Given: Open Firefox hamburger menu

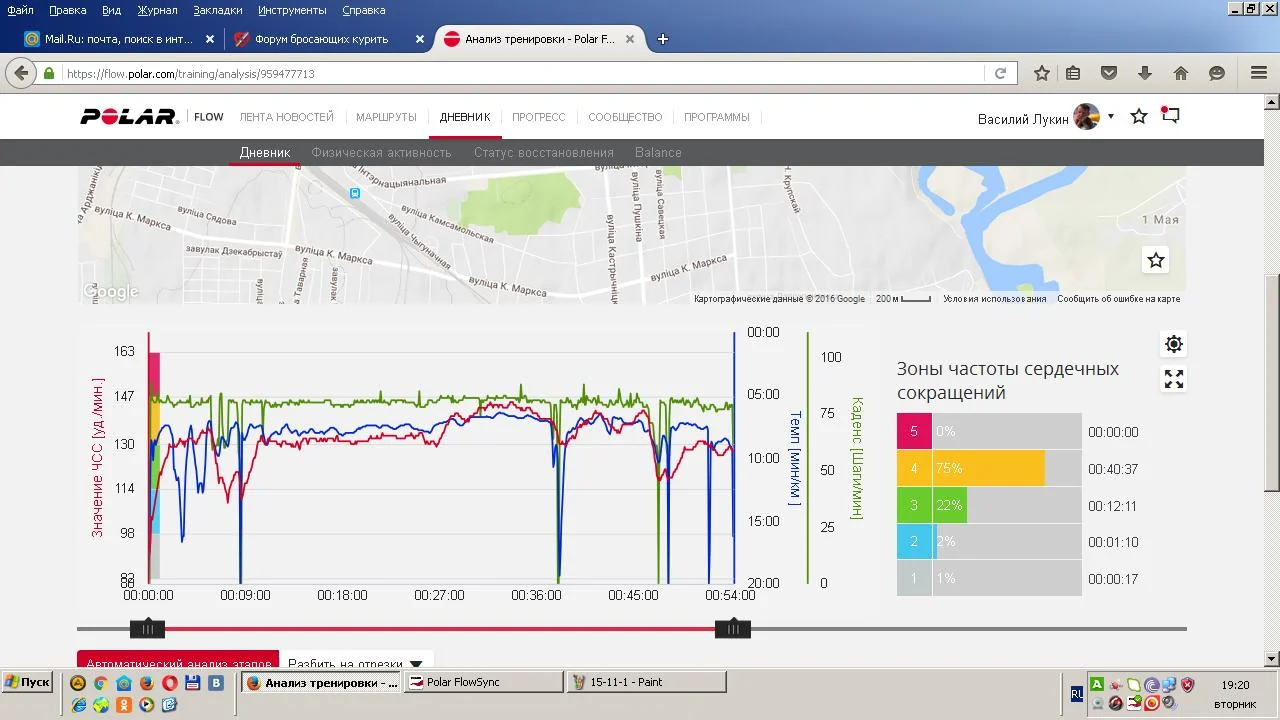Looking at the screenshot, I should (1259, 73).
